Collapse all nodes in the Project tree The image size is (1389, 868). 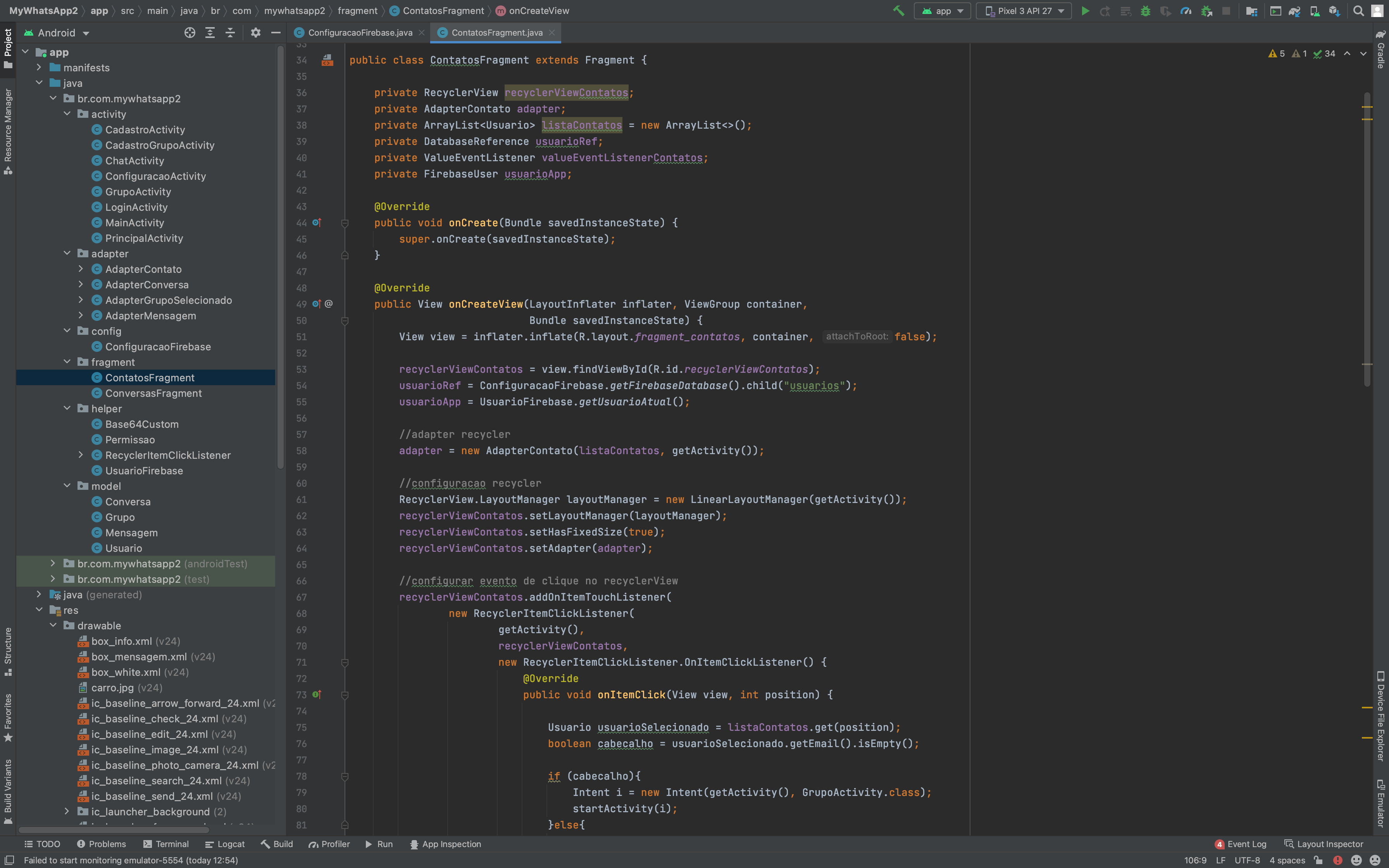point(230,33)
